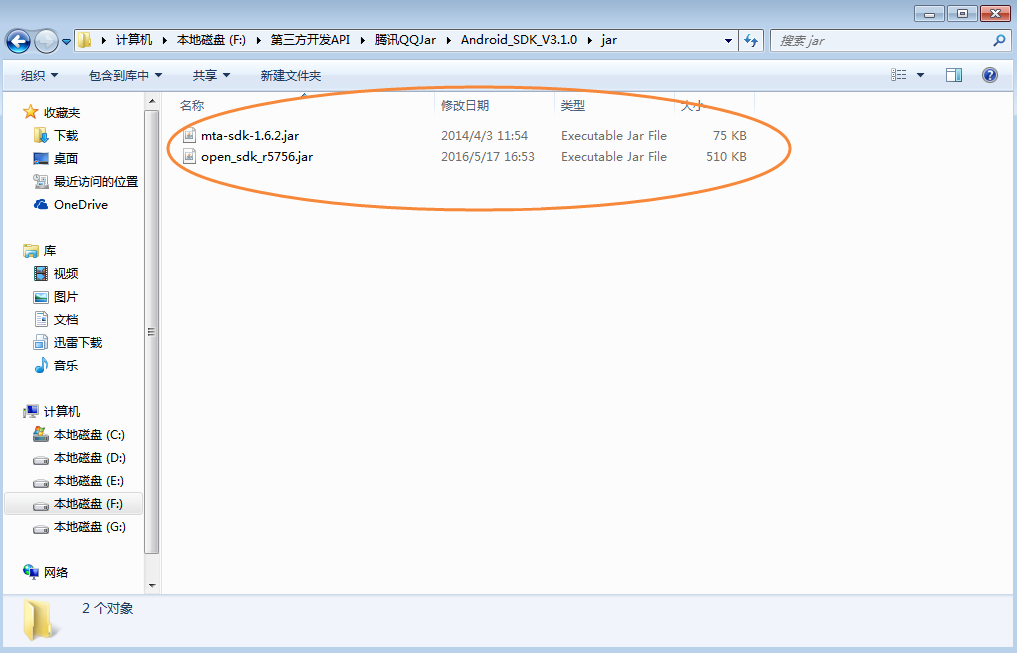Select file open_sdk_r5756.jar
This screenshot has width=1017, height=653.
coord(257,156)
